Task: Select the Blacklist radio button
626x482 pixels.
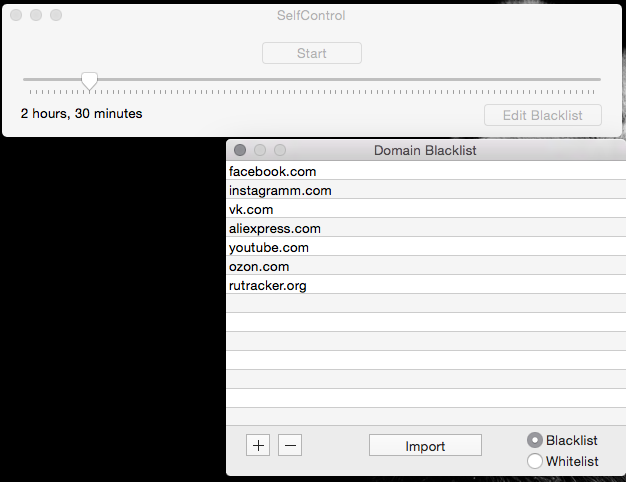Action: click(535, 440)
